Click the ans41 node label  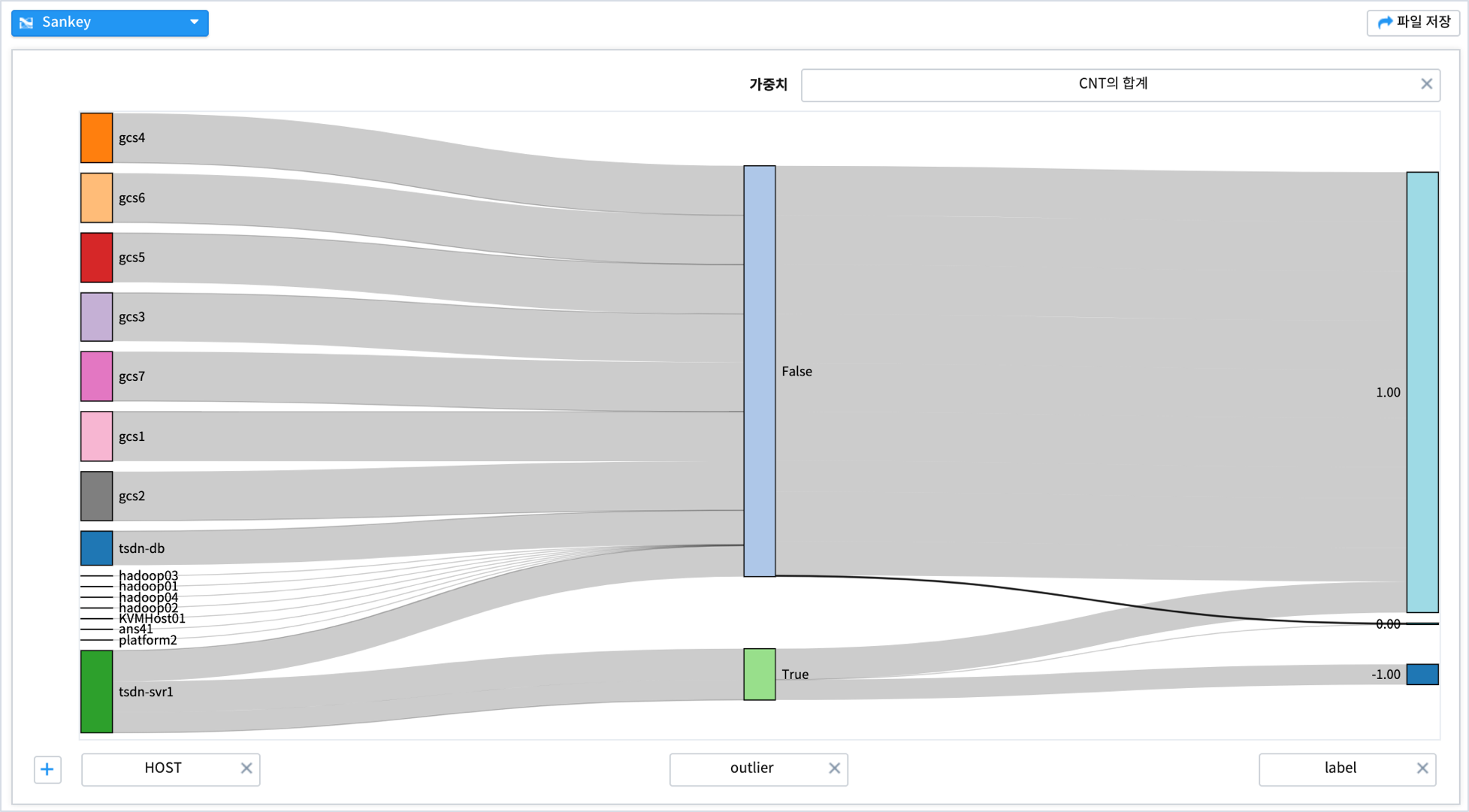(136, 629)
